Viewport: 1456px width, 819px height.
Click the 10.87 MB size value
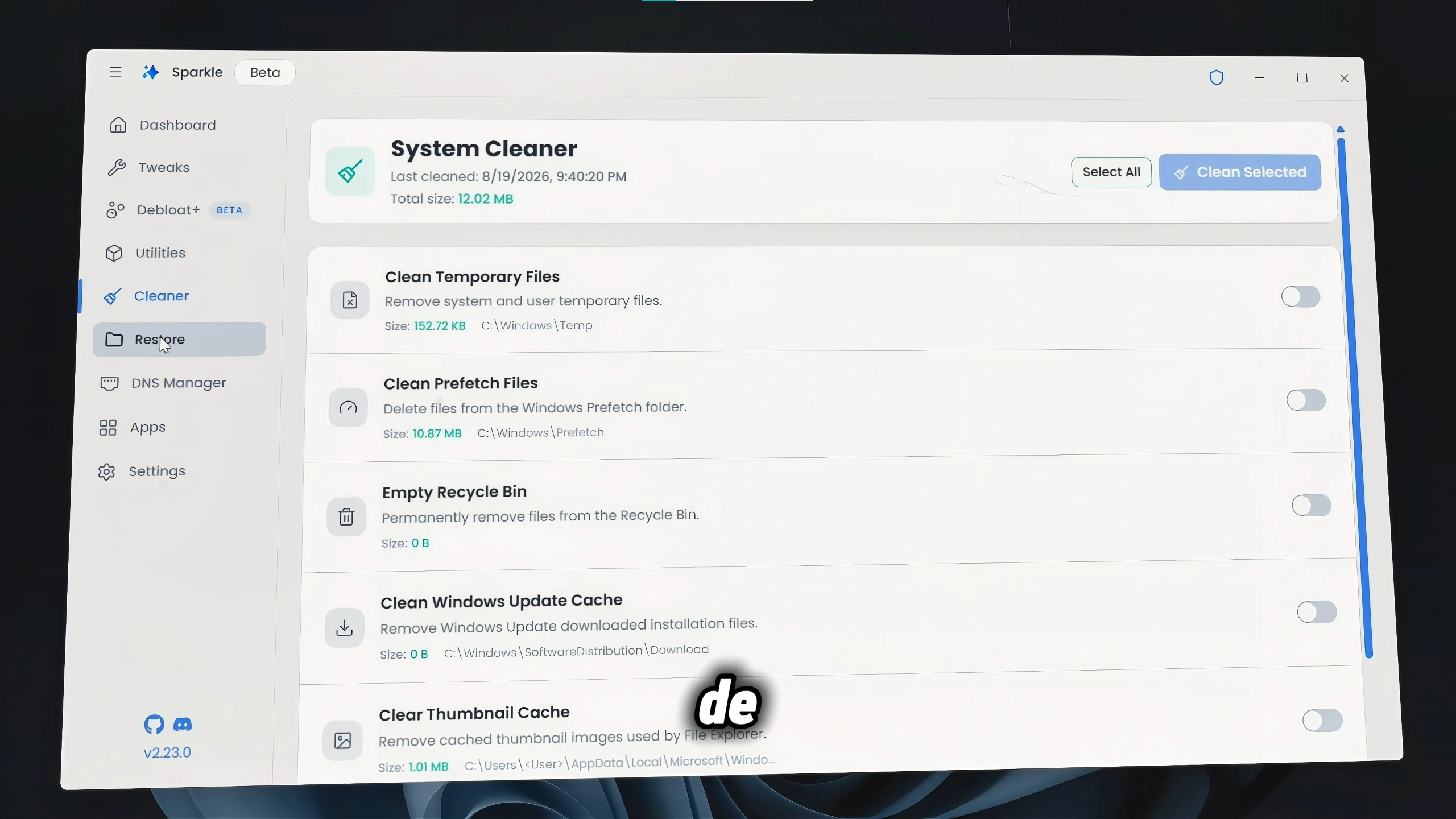click(x=437, y=433)
